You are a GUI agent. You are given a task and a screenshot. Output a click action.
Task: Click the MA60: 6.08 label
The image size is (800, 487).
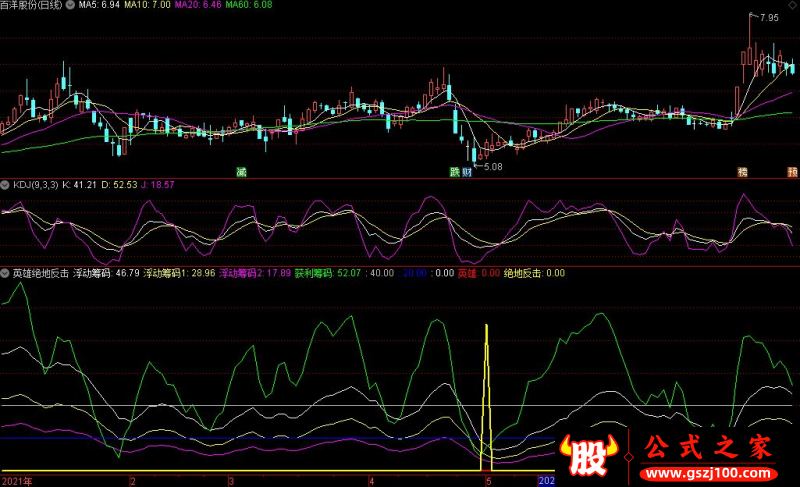pyautogui.click(x=249, y=5)
